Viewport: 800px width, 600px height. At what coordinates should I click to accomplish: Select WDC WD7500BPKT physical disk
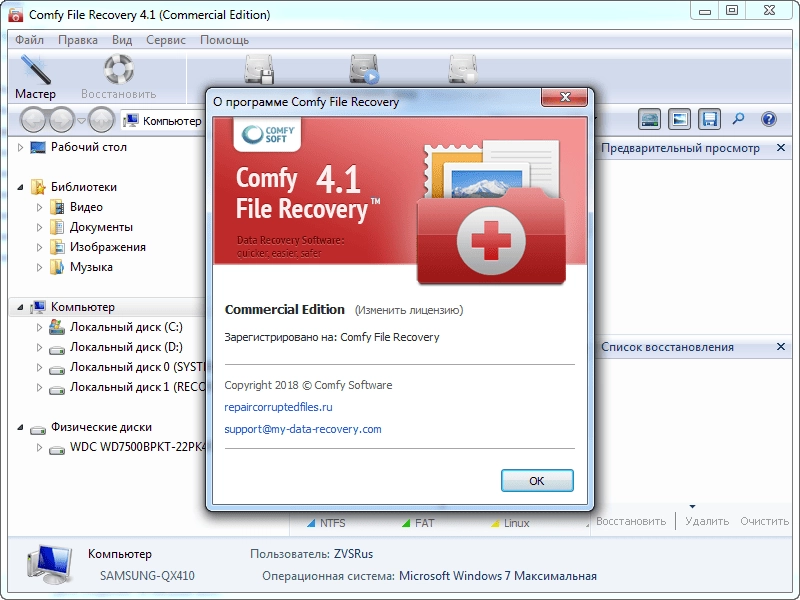point(137,447)
